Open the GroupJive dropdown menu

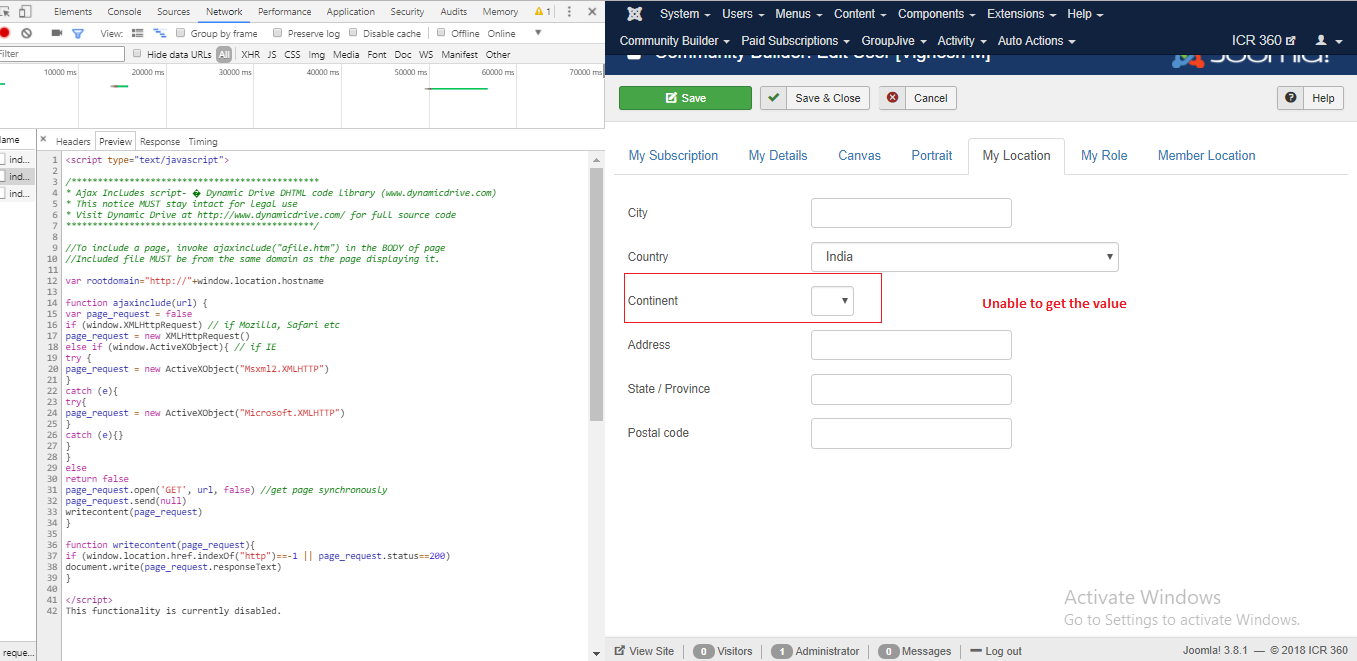(x=895, y=41)
